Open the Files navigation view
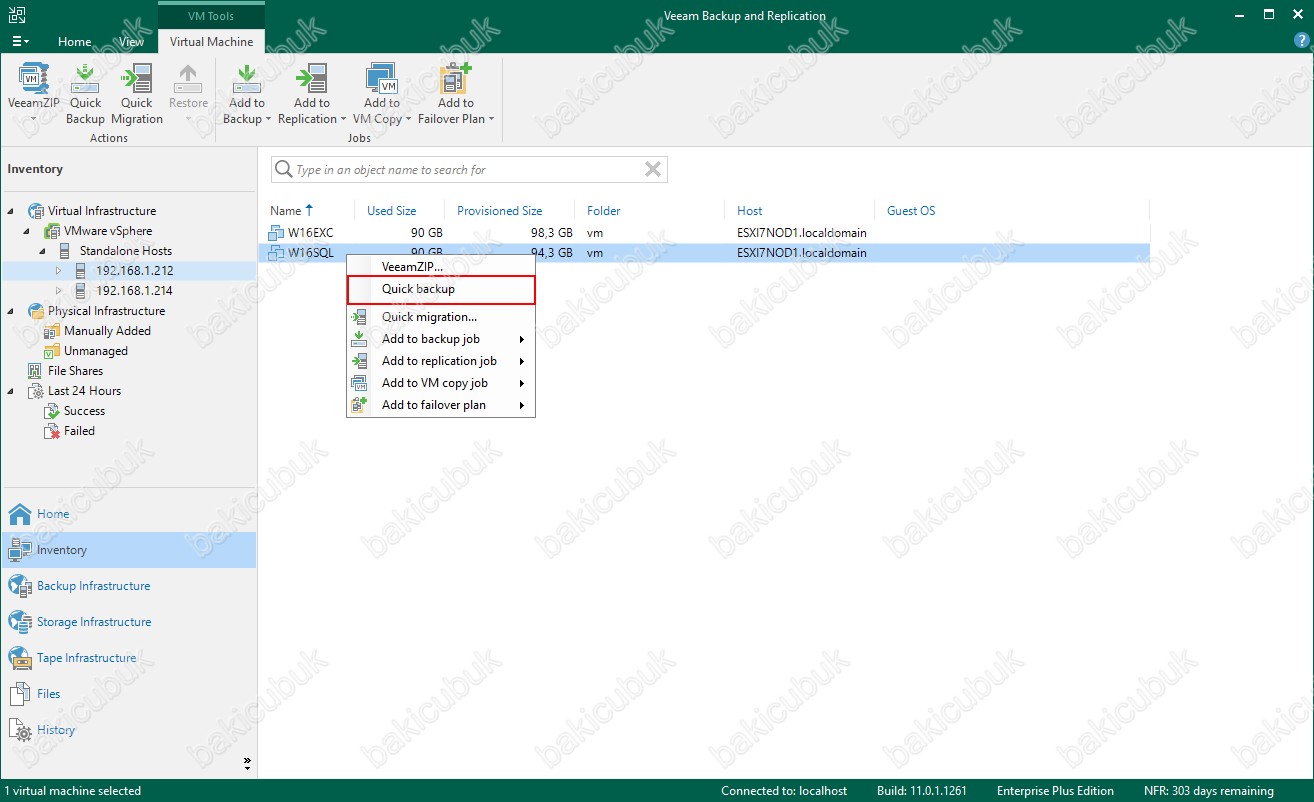 [128, 694]
